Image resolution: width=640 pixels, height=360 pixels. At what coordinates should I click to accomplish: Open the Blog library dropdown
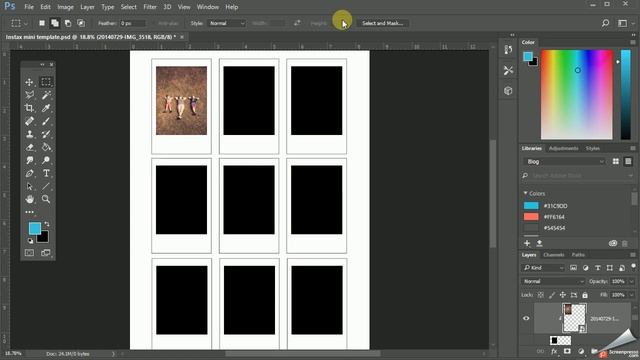point(564,162)
